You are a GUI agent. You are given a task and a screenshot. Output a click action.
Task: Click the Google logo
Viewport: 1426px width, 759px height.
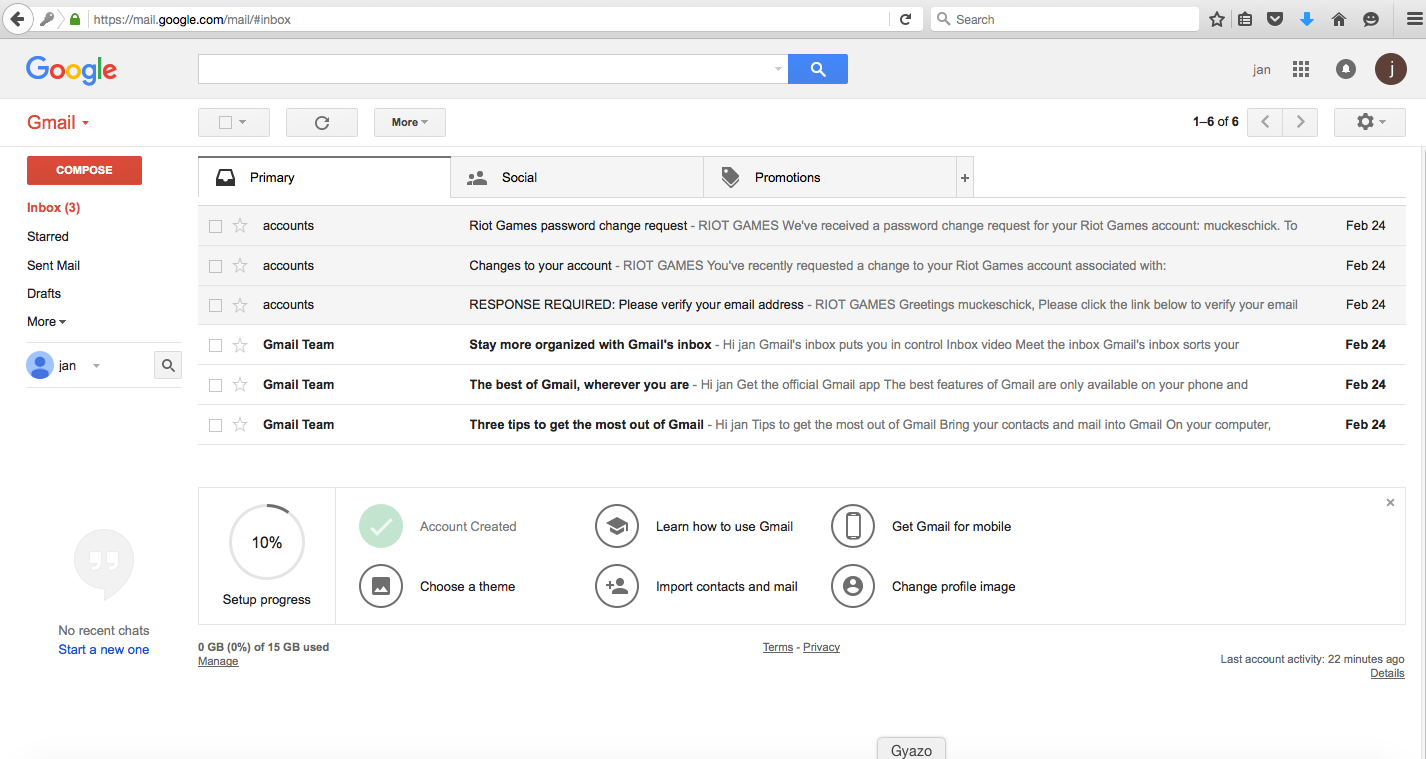coord(72,70)
